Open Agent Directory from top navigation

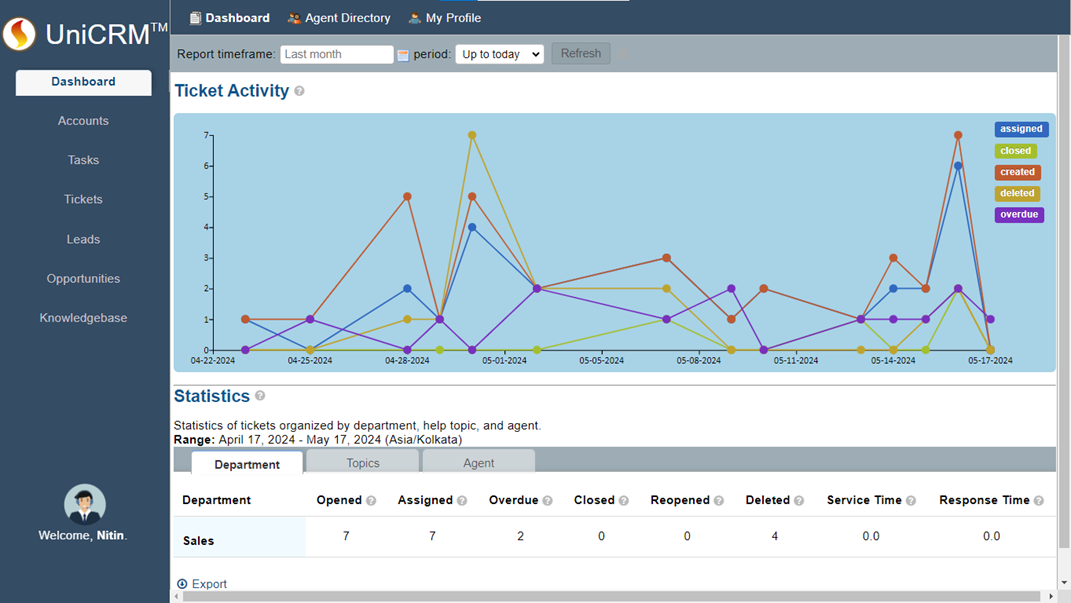[x=338, y=18]
